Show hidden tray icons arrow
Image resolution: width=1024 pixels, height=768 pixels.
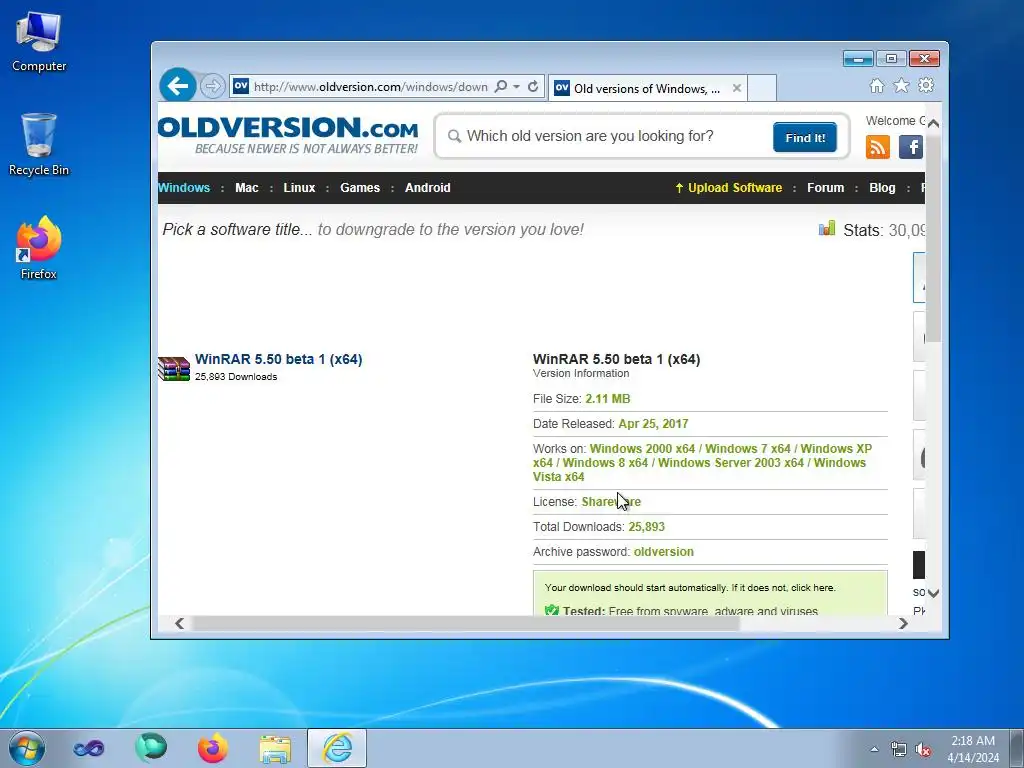coord(874,749)
